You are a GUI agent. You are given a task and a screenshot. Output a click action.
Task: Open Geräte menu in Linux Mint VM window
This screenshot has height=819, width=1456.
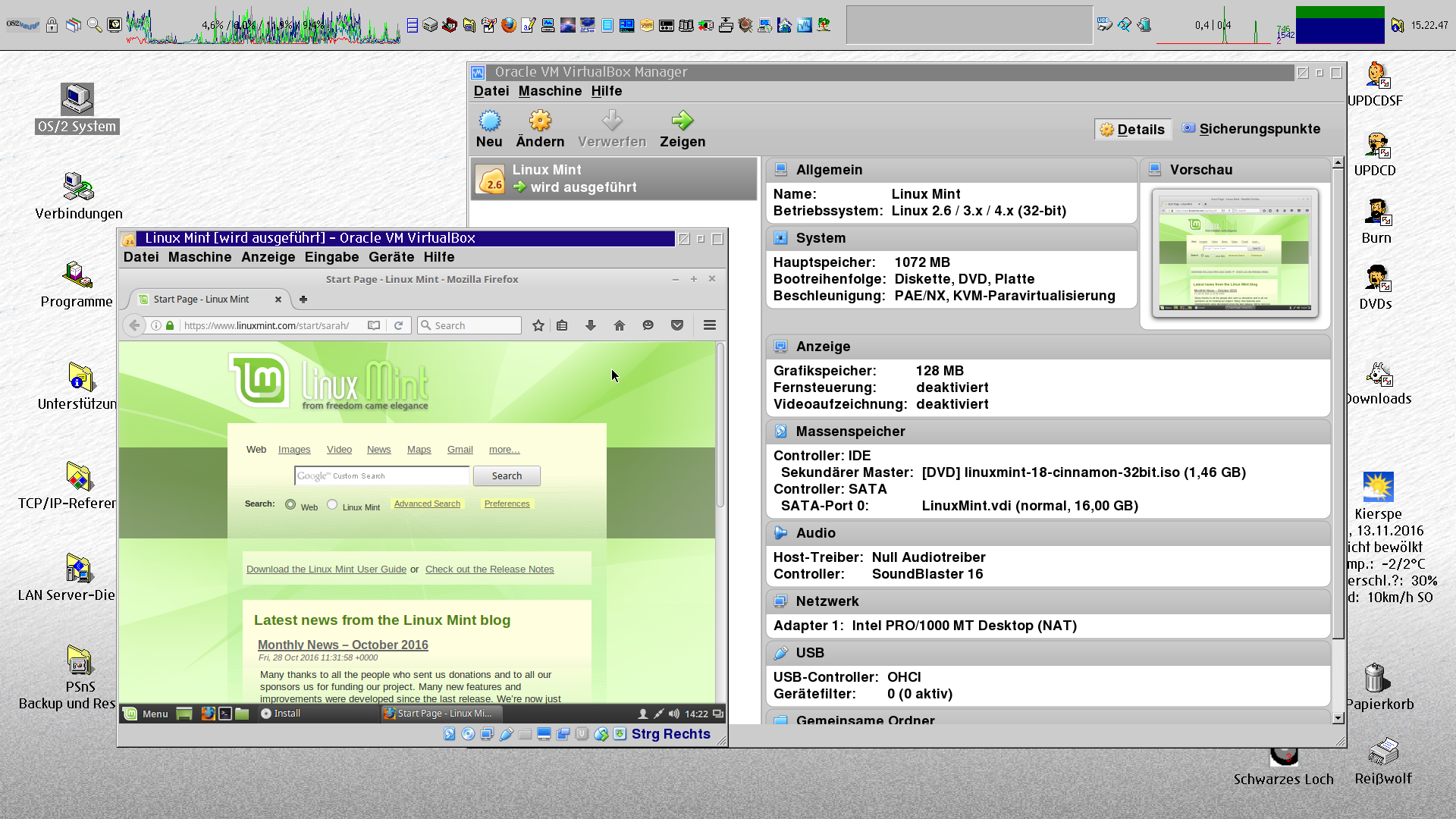tap(391, 257)
